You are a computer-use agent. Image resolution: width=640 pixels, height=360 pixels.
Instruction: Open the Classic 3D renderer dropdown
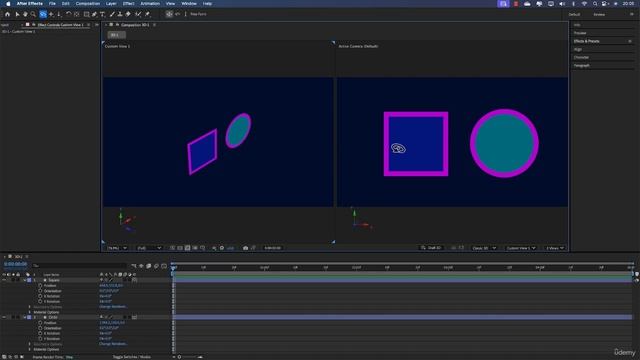click(x=484, y=248)
